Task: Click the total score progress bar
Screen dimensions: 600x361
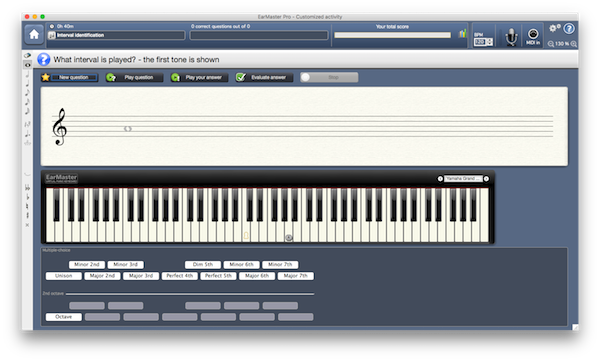Action: 392,35
